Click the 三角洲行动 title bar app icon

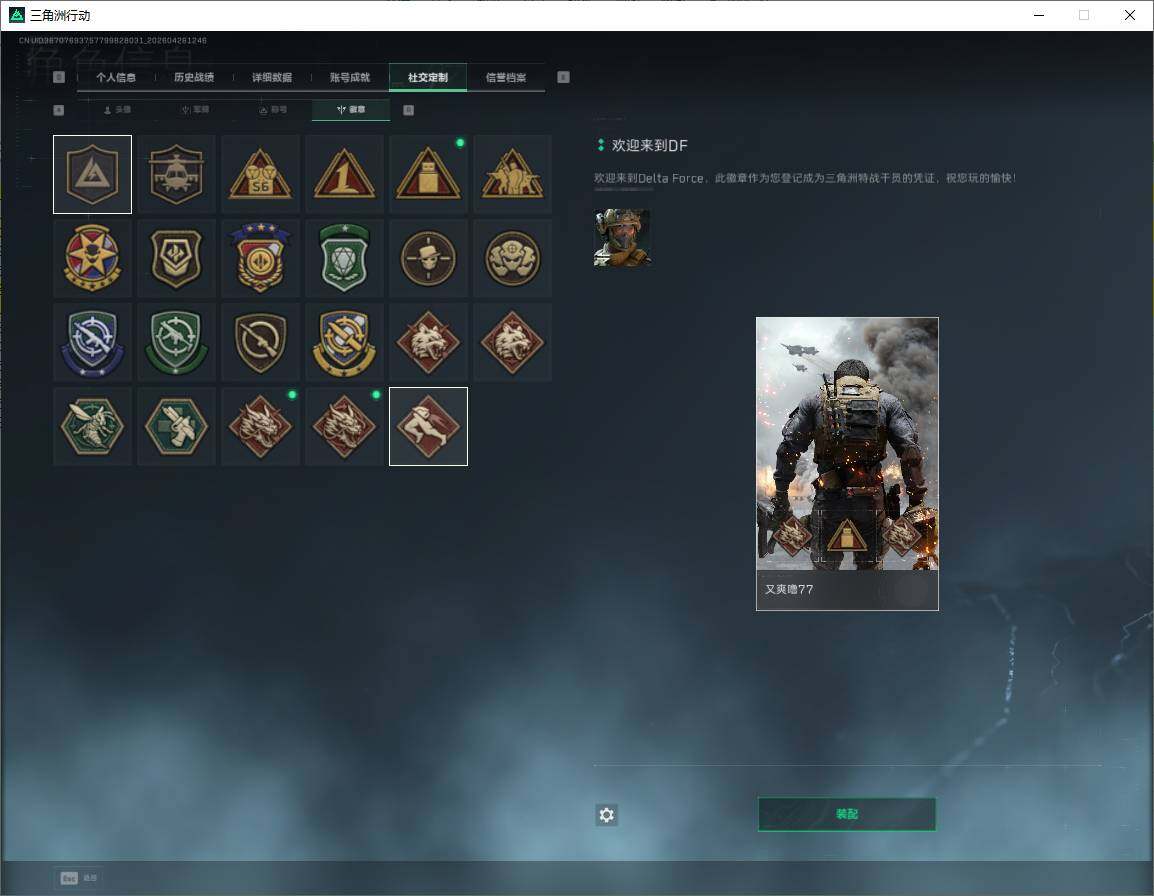coord(16,15)
